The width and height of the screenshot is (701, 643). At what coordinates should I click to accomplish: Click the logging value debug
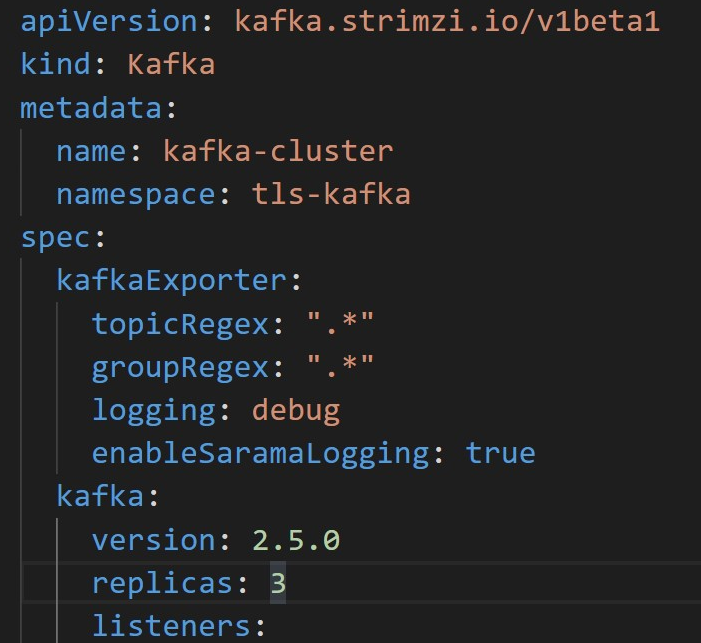[296, 411]
